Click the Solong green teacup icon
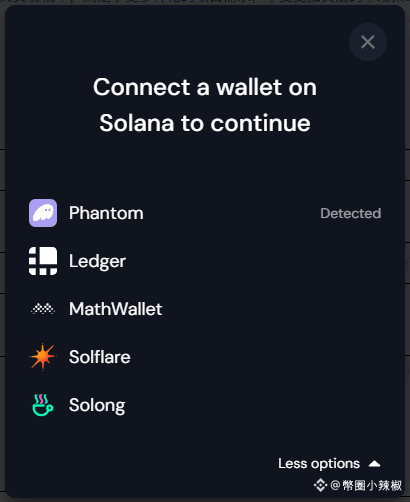The height and width of the screenshot is (502, 410). coord(43,405)
